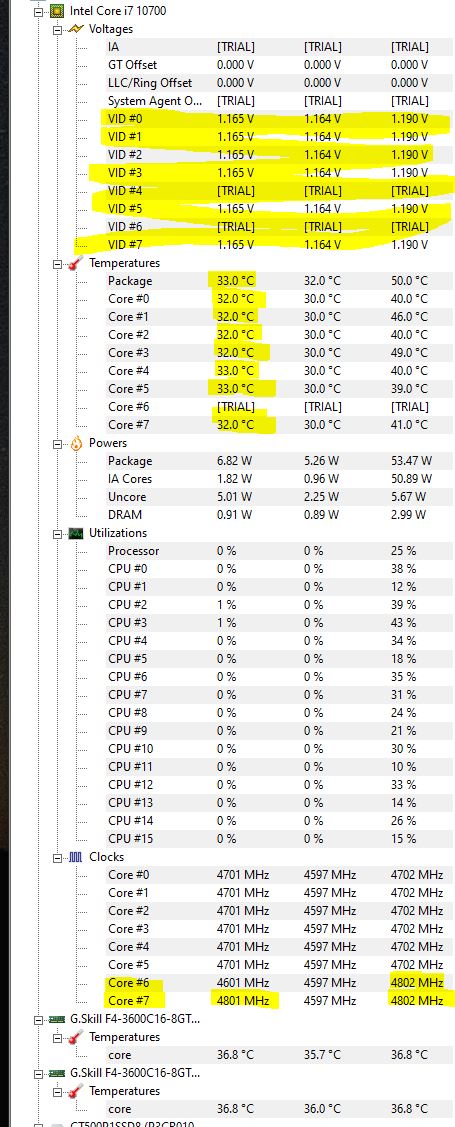Image resolution: width=455 pixels, height=1127 pixels.
Task: Click the Powers flame icon
Action: pyautogui.click(x=76, y=443)
